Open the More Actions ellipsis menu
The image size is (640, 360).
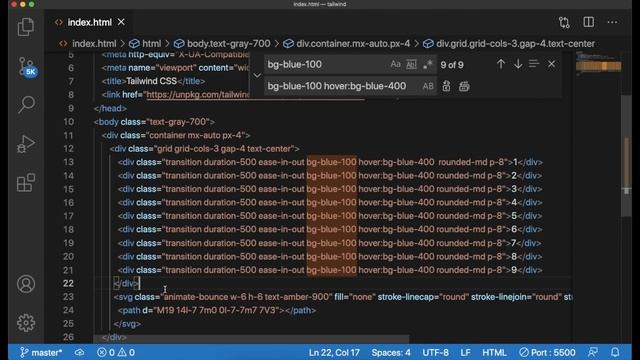coord(612,22)
